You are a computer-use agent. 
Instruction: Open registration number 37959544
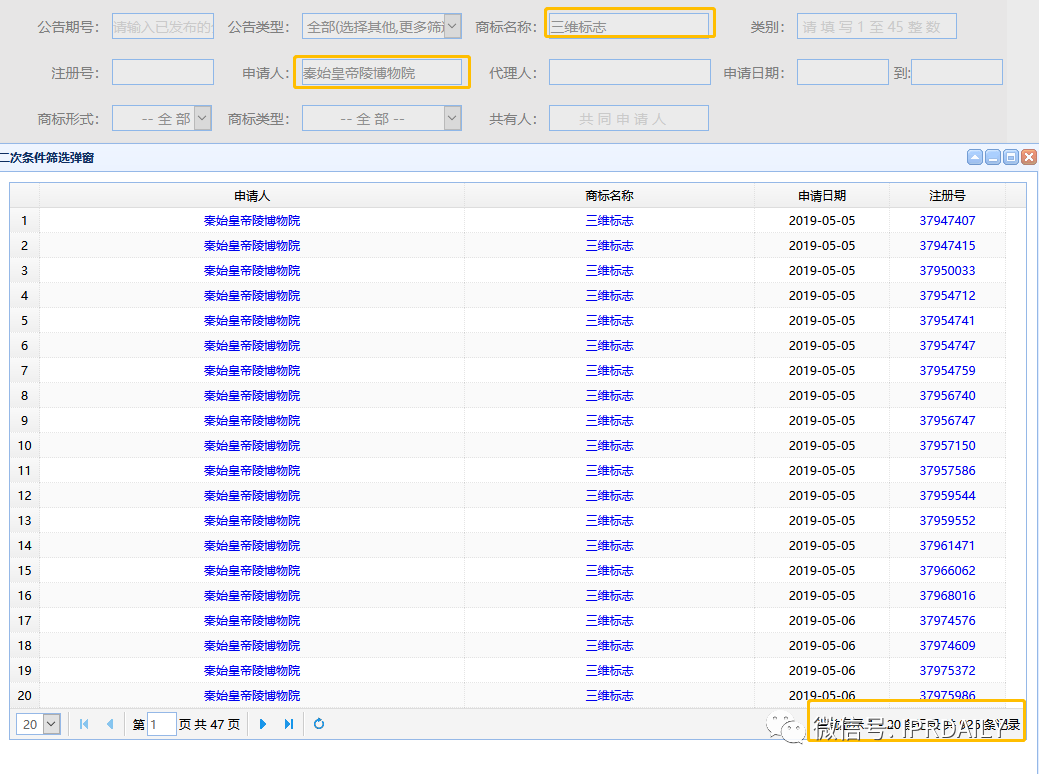(947, 496)
